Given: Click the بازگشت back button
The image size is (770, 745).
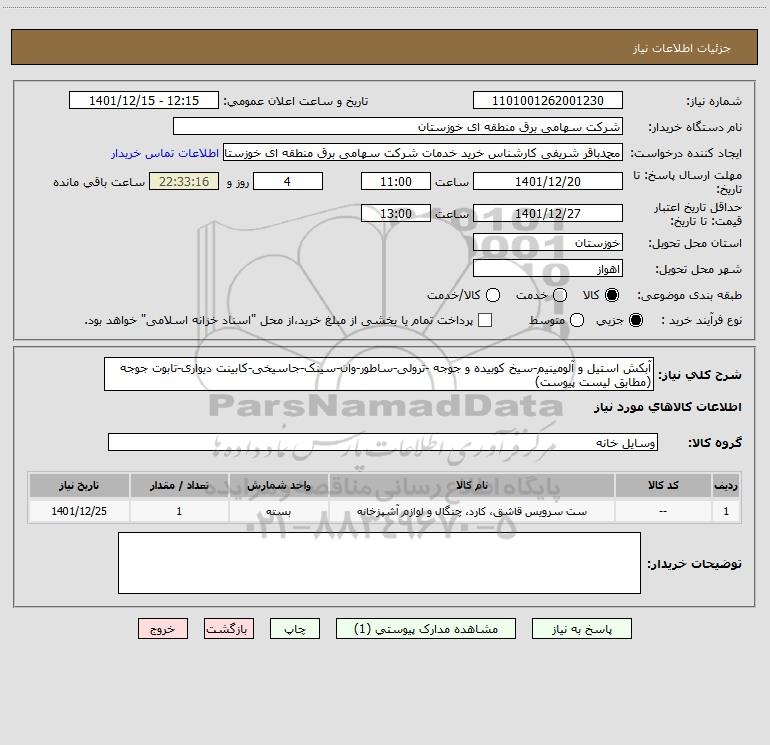Looking at the screenshot, I should click(x=229, y=629).
